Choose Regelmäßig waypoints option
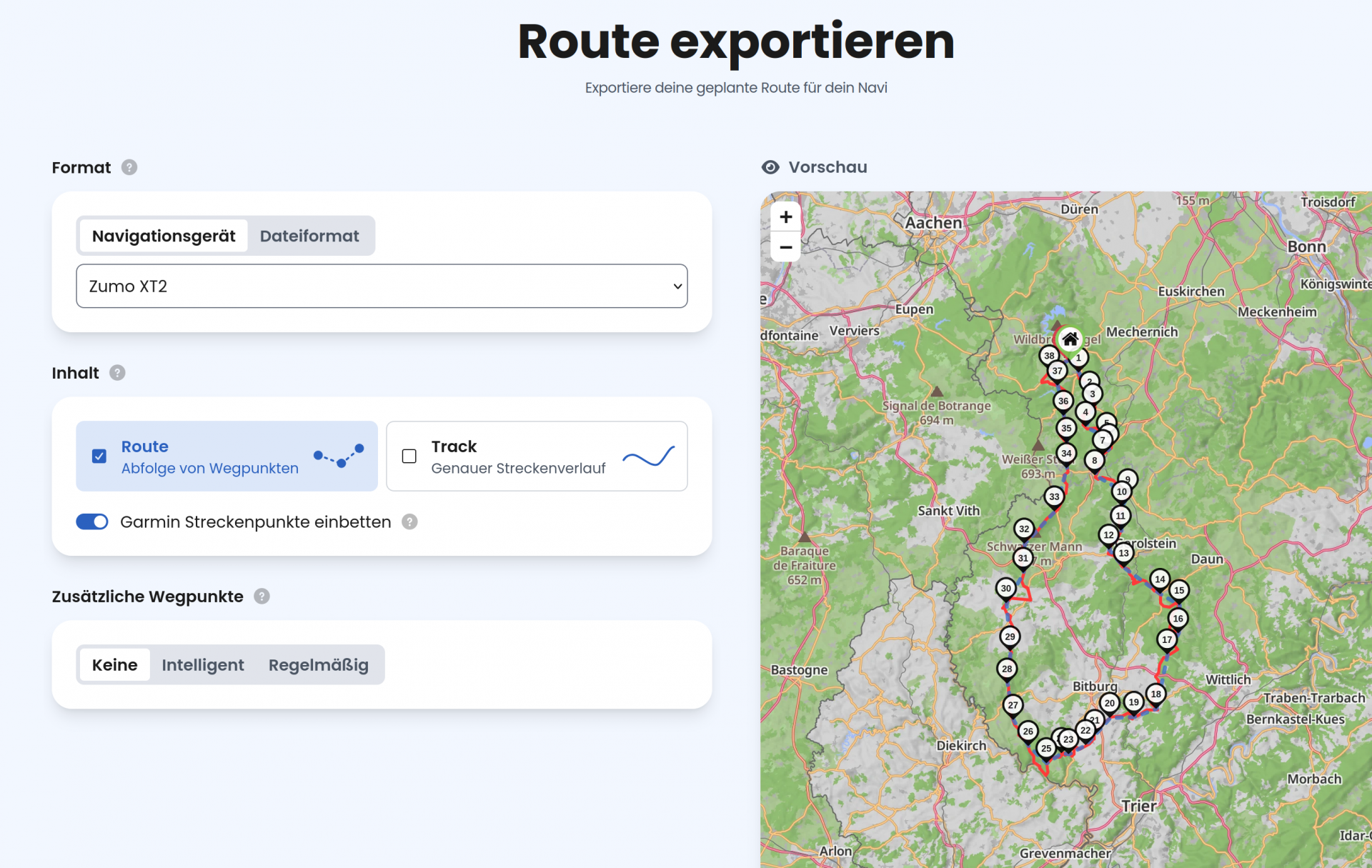 click(319, 665)
